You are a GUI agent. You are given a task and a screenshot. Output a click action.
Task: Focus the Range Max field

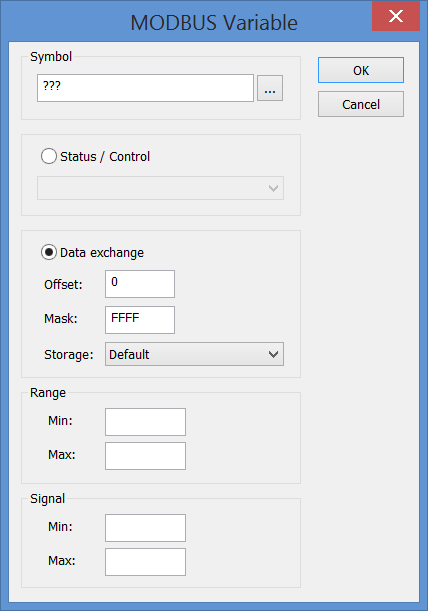[145, 456]
